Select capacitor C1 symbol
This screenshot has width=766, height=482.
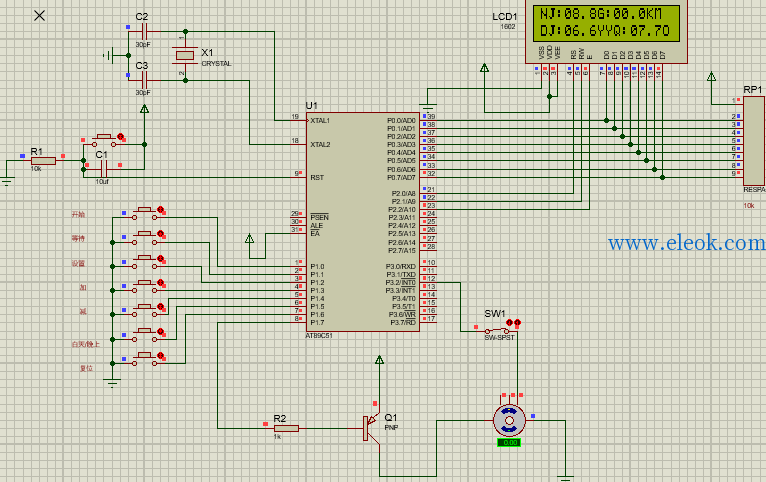pos(103,169)
